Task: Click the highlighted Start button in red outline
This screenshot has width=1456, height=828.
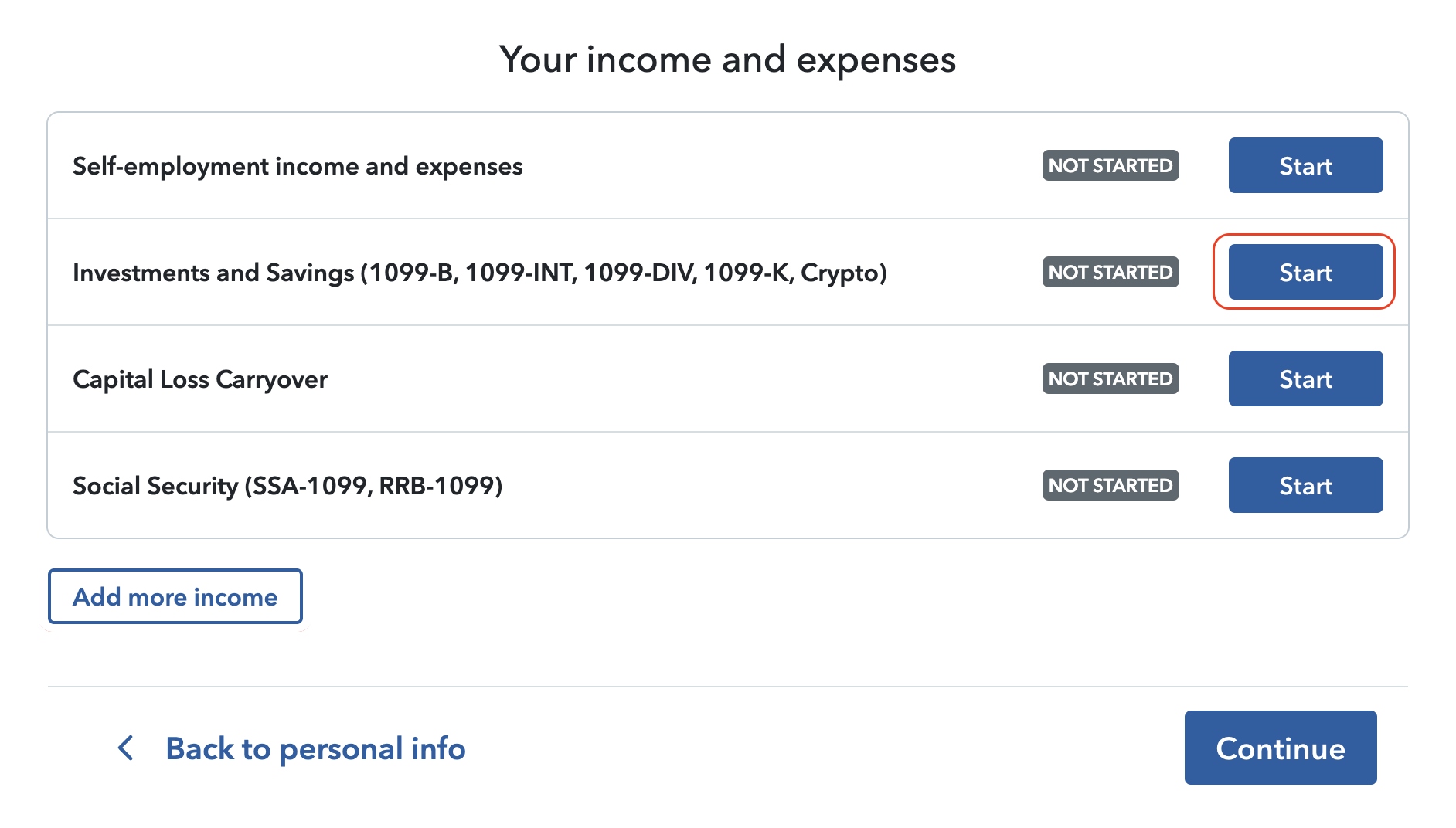Action: tap(1305, 272)
